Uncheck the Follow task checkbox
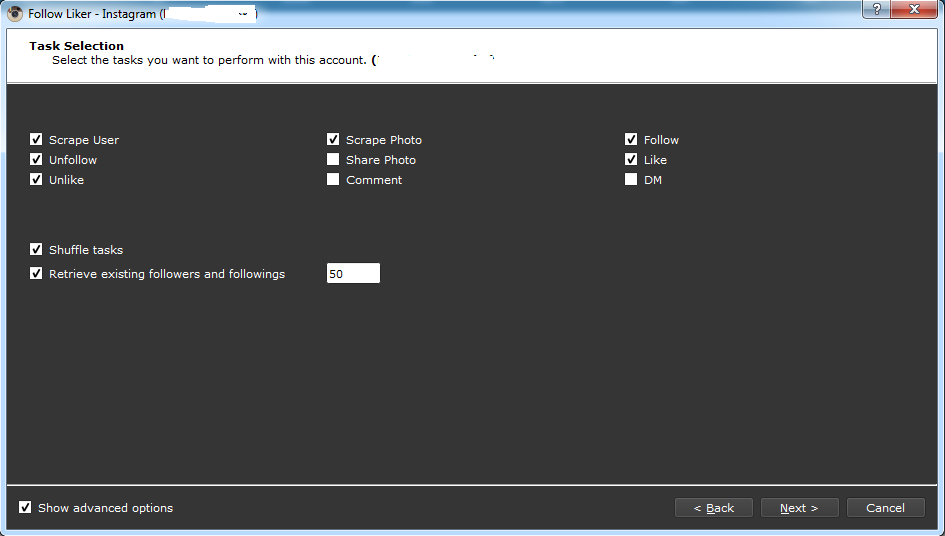This screenshot has width=945, height=536. 630,139
